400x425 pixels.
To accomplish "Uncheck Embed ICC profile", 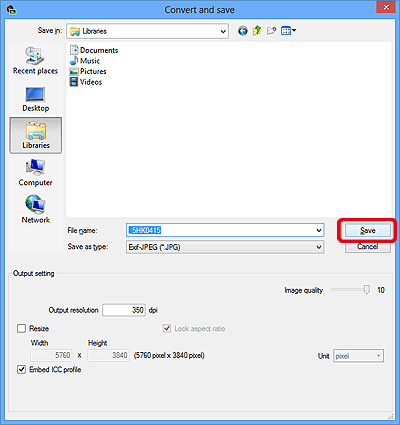I will (x=21, y=369).
